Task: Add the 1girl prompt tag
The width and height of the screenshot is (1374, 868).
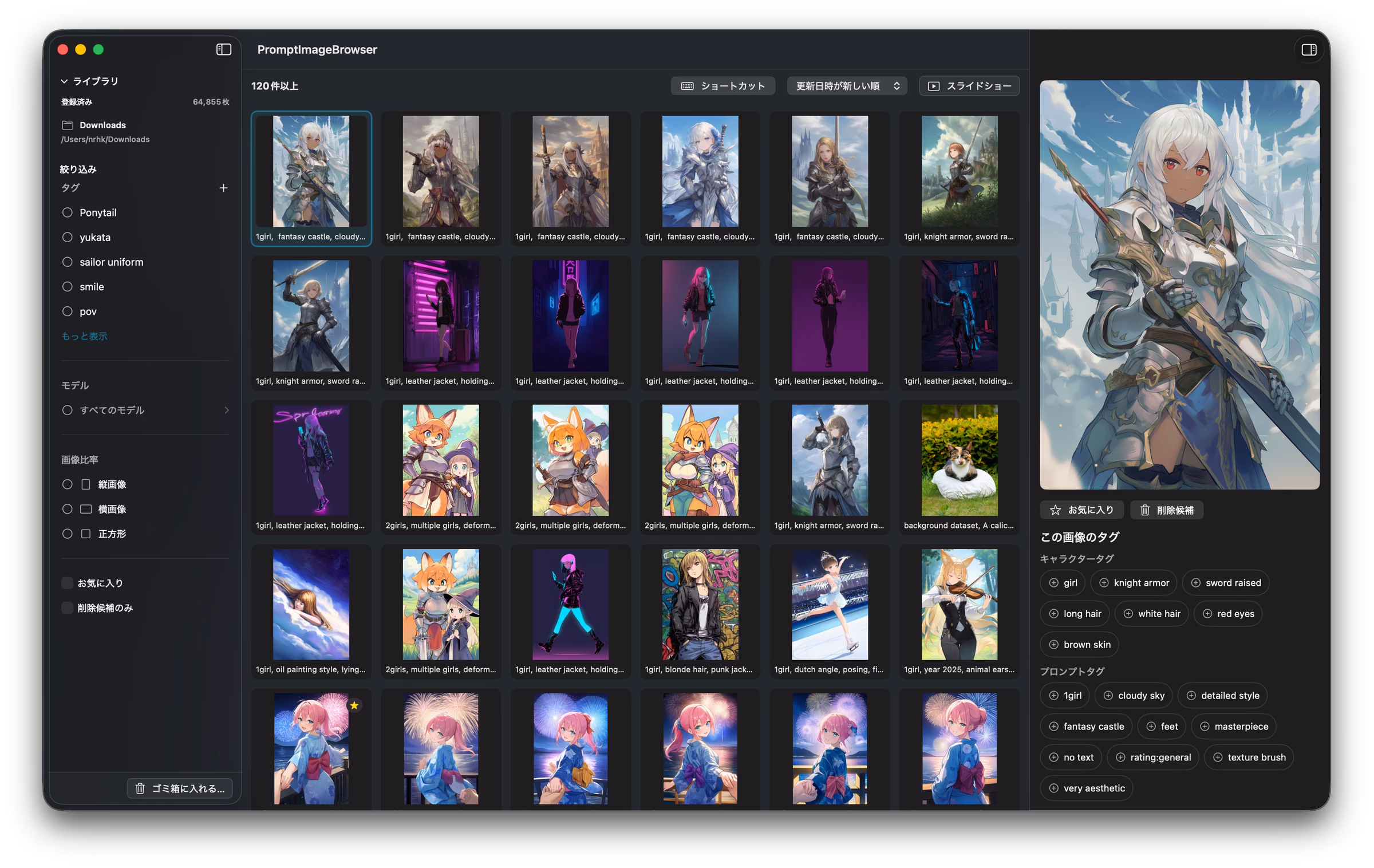Action: pyautogui.click(x=1065, y=696)
